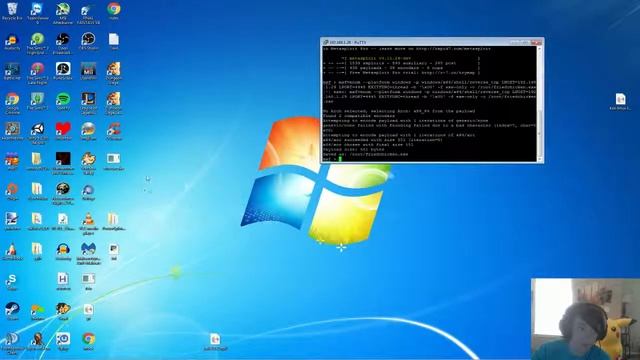This screenshot has width=640, height=360.
Task: Select the Chrome icon in the top desktop row
Action: [x=113, y=11]
